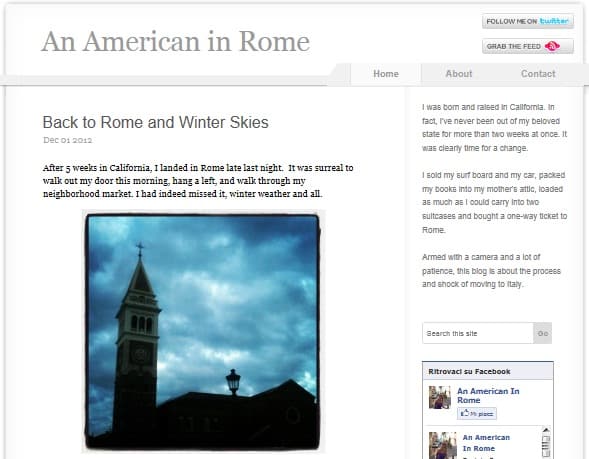The height and width of the screenshot is (459, 589).
Task: Open the Back to Rome and Winter Skies post
Action: click(156, 122)
